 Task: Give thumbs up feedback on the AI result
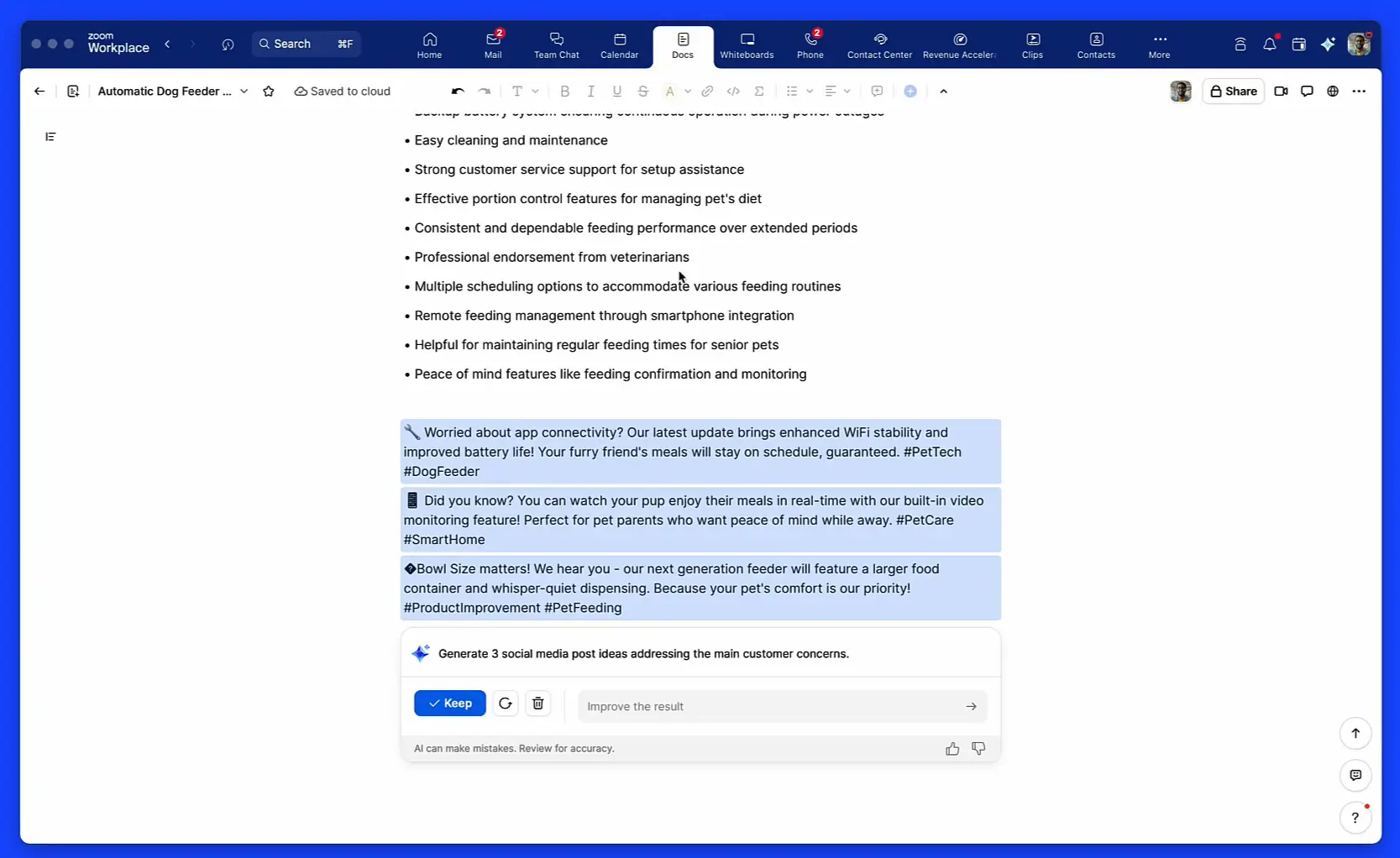[x=952, y=749]
